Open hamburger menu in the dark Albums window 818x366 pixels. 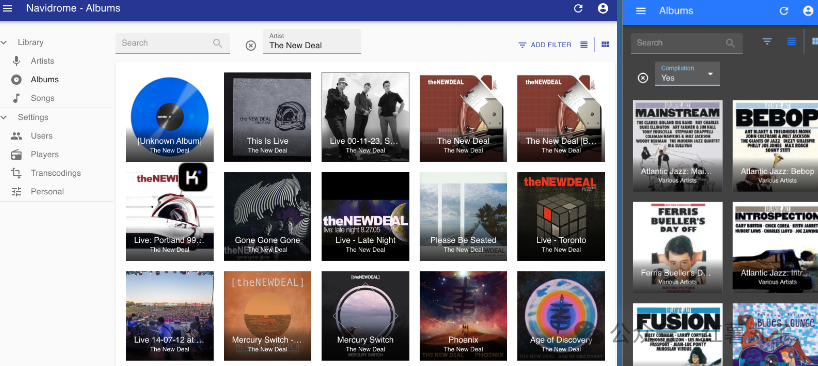[641, 11]
